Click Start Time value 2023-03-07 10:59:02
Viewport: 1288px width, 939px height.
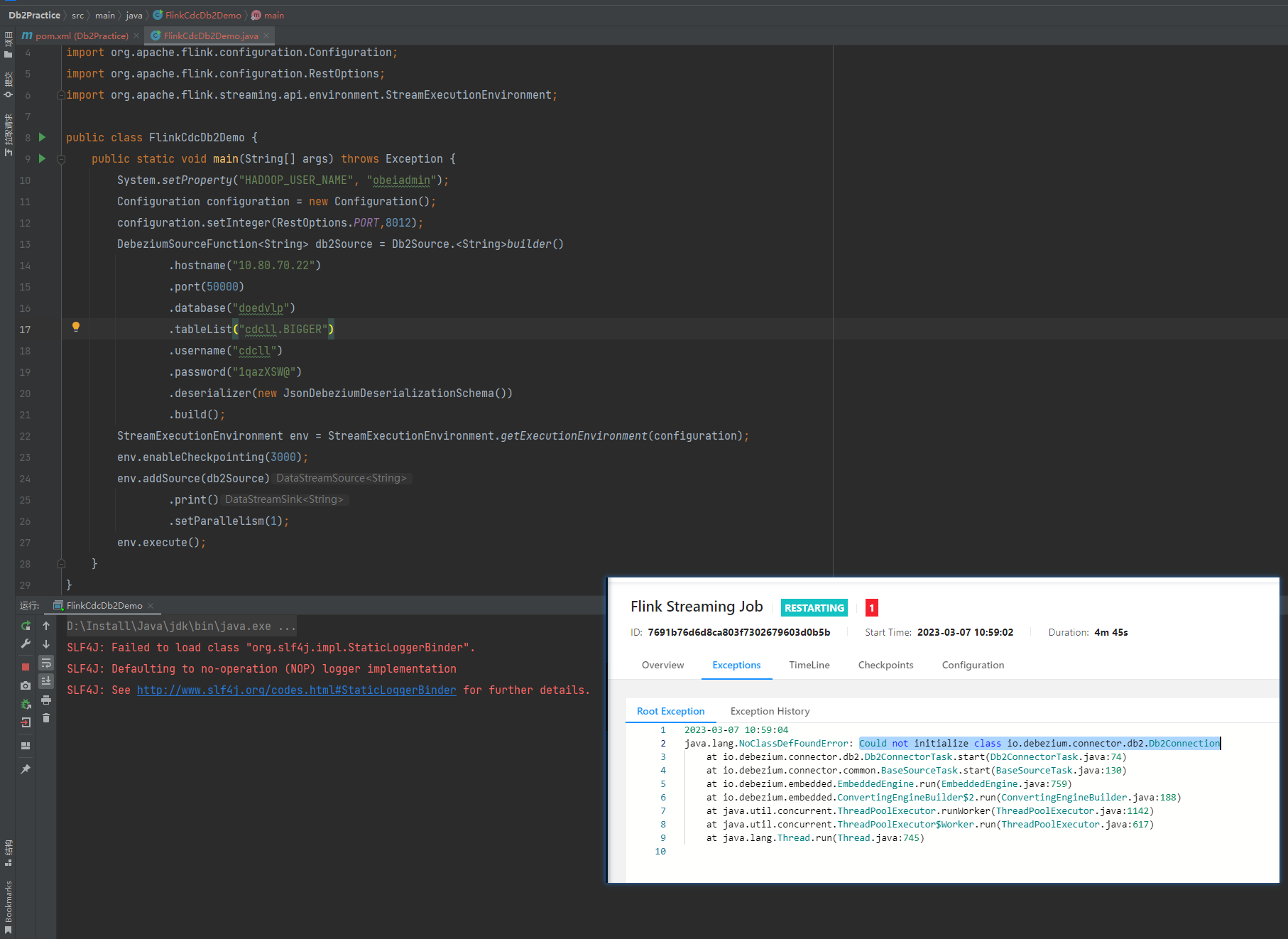[x=965, y=632]
